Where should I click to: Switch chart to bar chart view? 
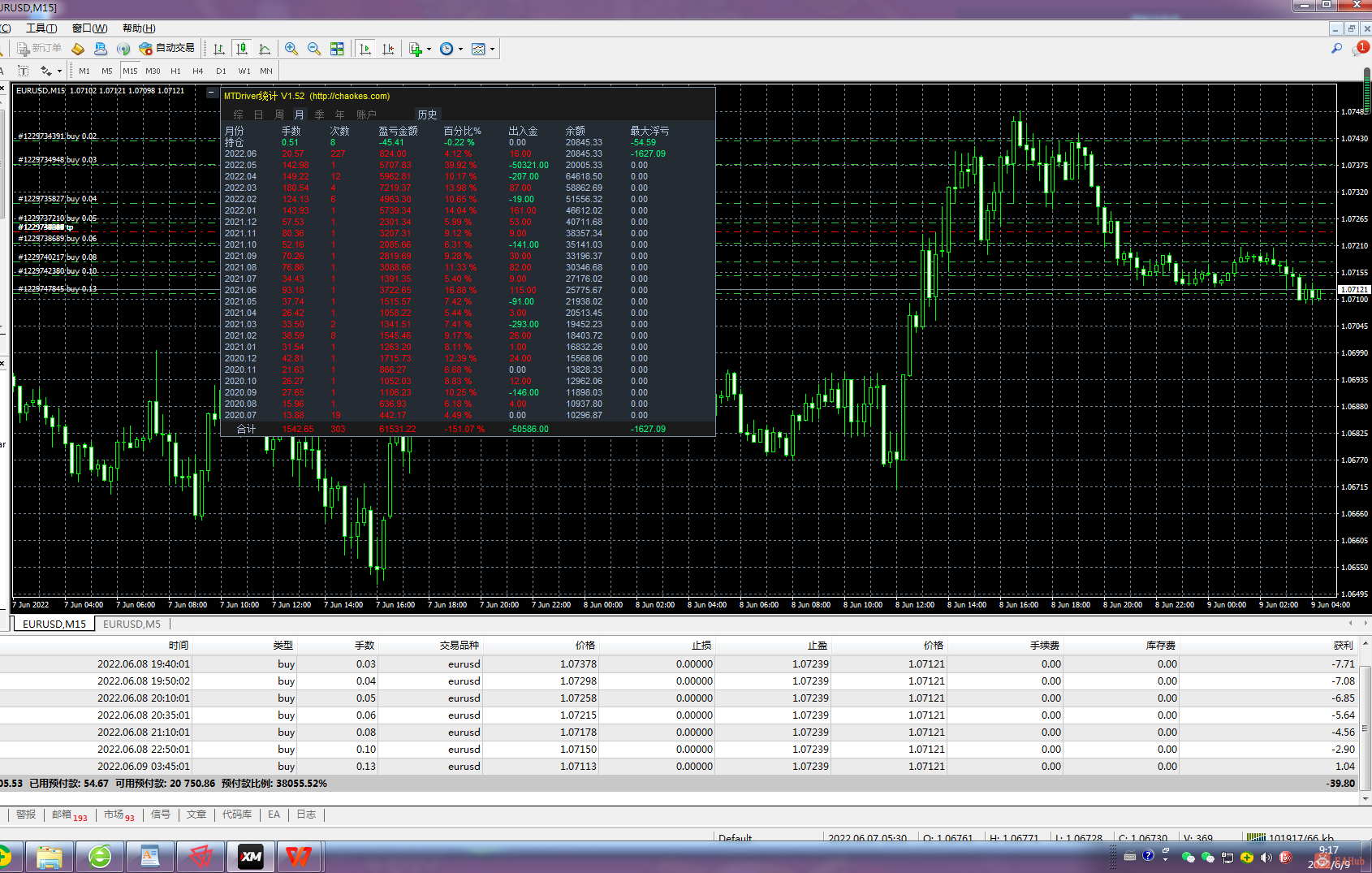tap(219, 49)
